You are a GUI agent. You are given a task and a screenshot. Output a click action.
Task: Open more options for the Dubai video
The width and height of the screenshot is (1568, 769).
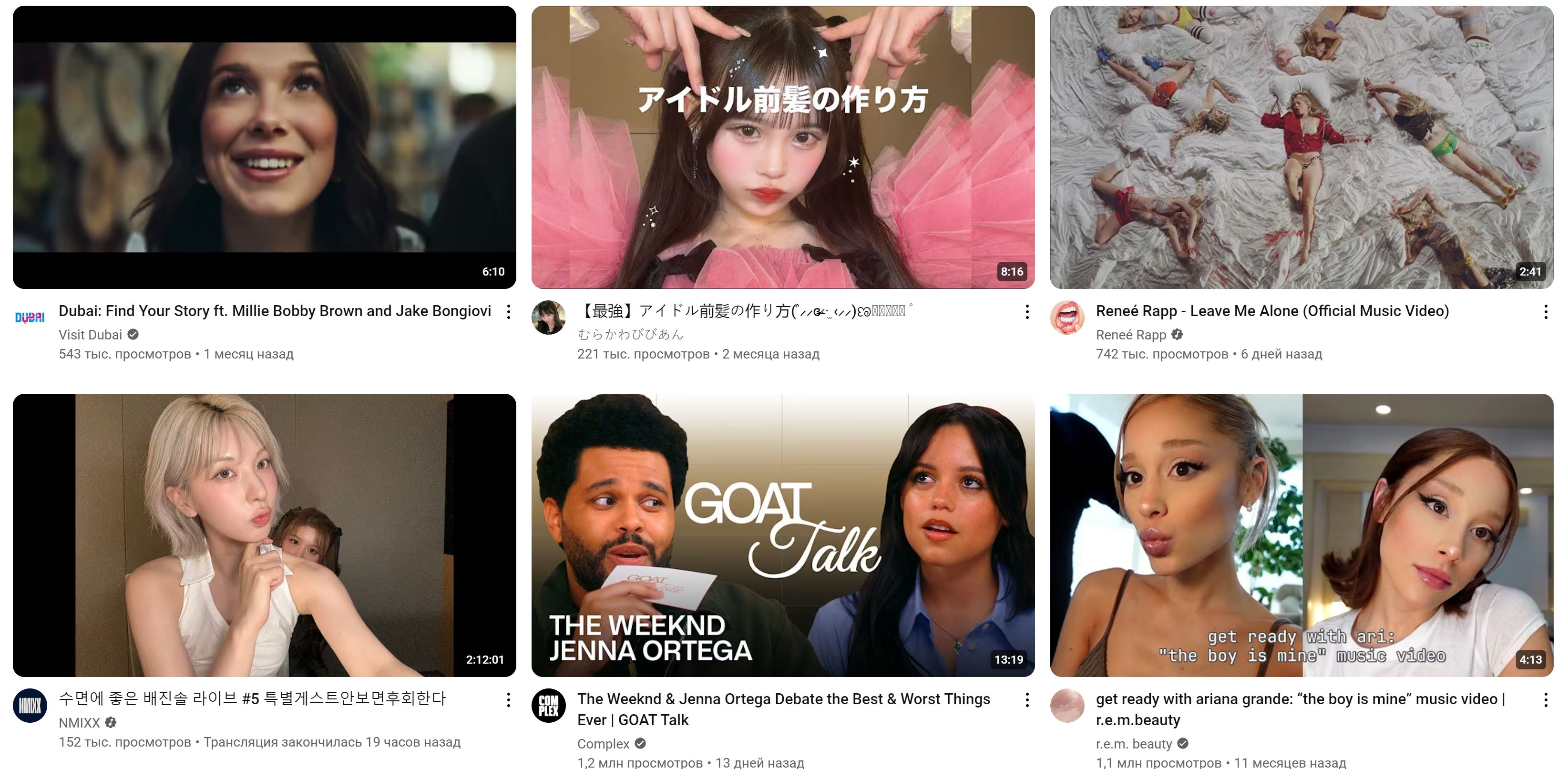pos(508,312)
